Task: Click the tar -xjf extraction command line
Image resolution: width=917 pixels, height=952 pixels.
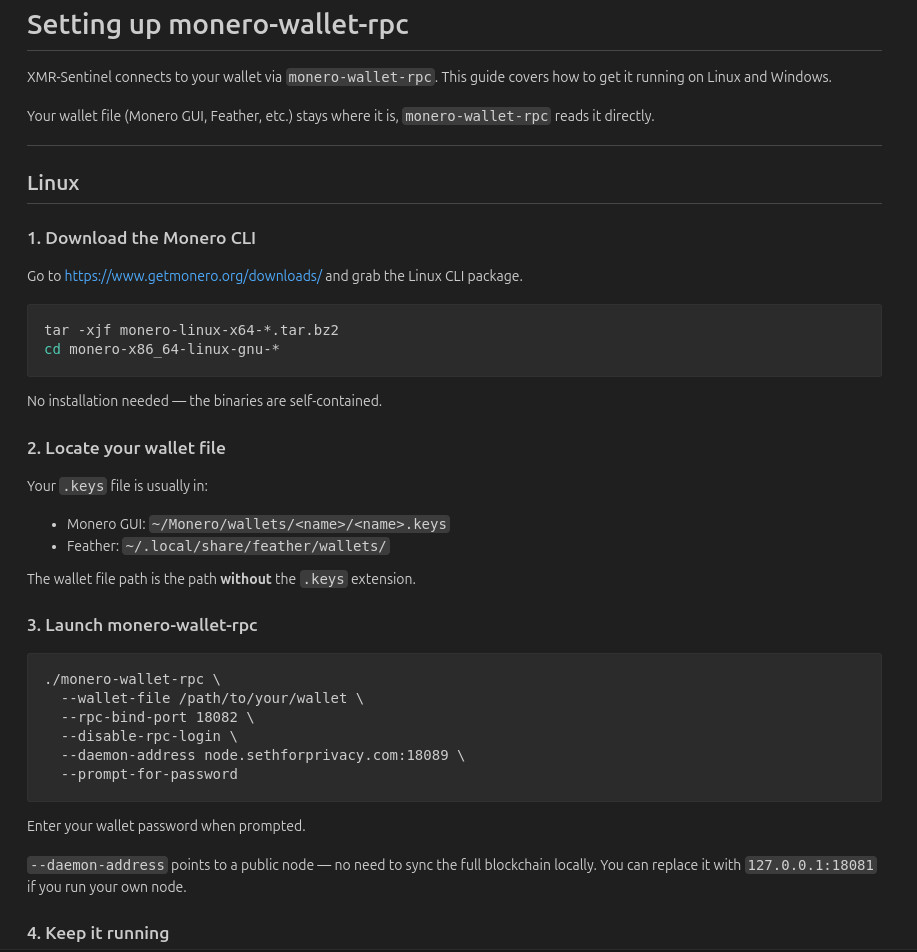Action: 191,330
